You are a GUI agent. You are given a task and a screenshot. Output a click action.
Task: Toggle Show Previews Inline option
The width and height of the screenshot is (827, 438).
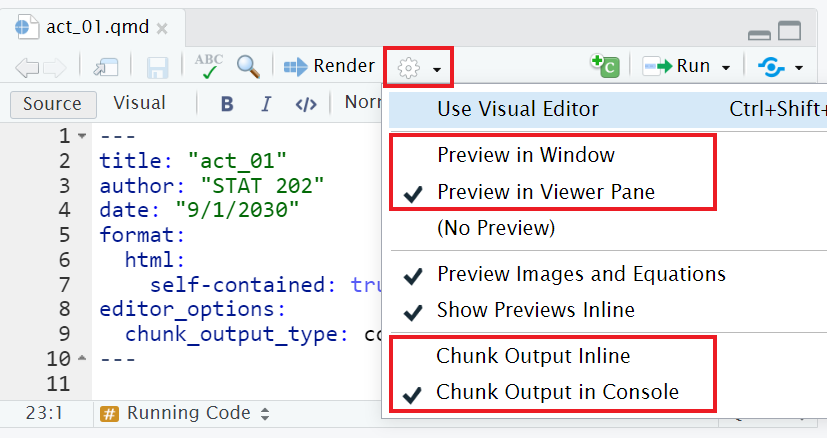coord(535,310)
